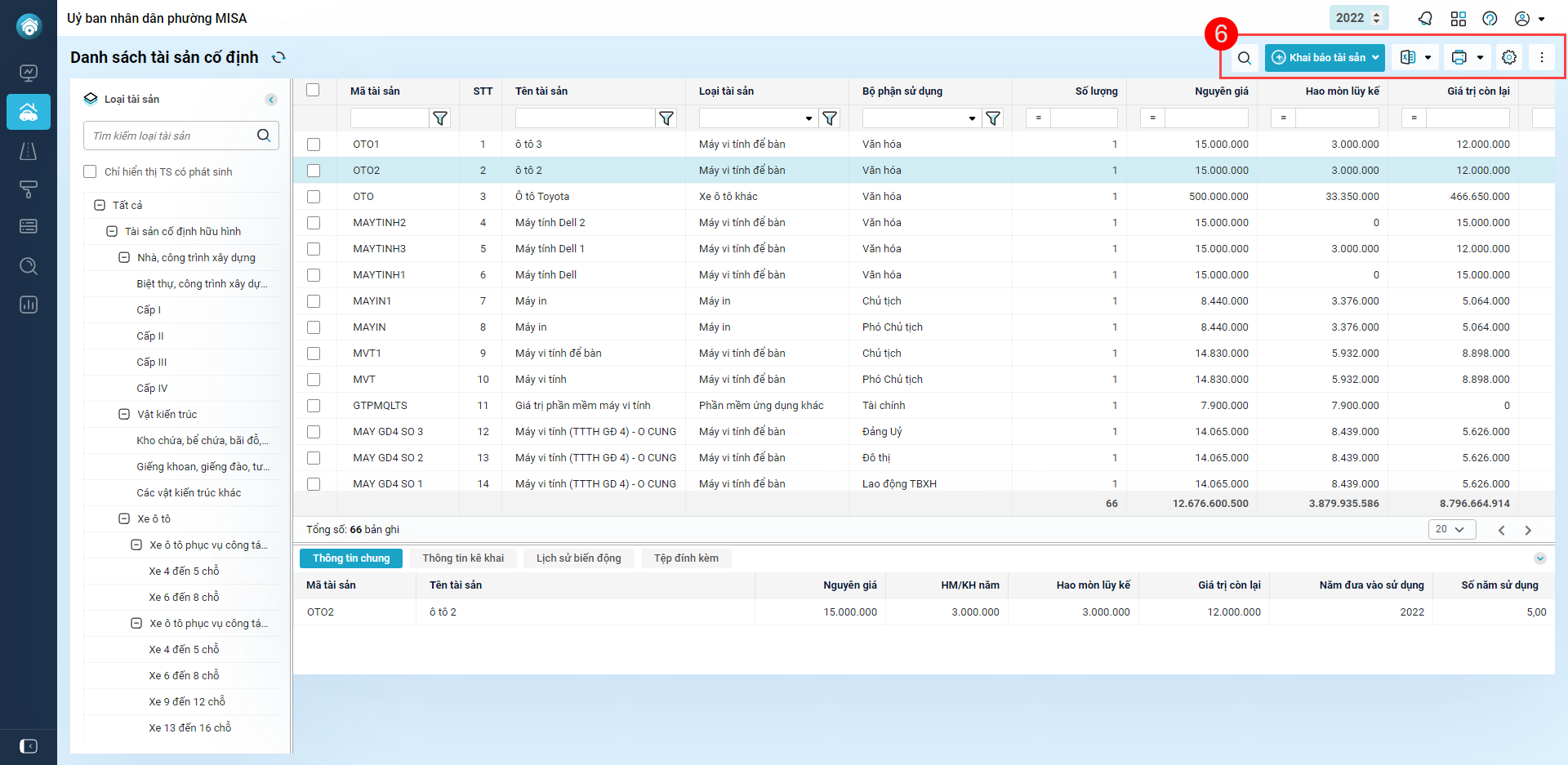The height and width of the screenshot is (765, 1568).
Task: Collapse the bottom detail panel
Action: click(1539, 558)
